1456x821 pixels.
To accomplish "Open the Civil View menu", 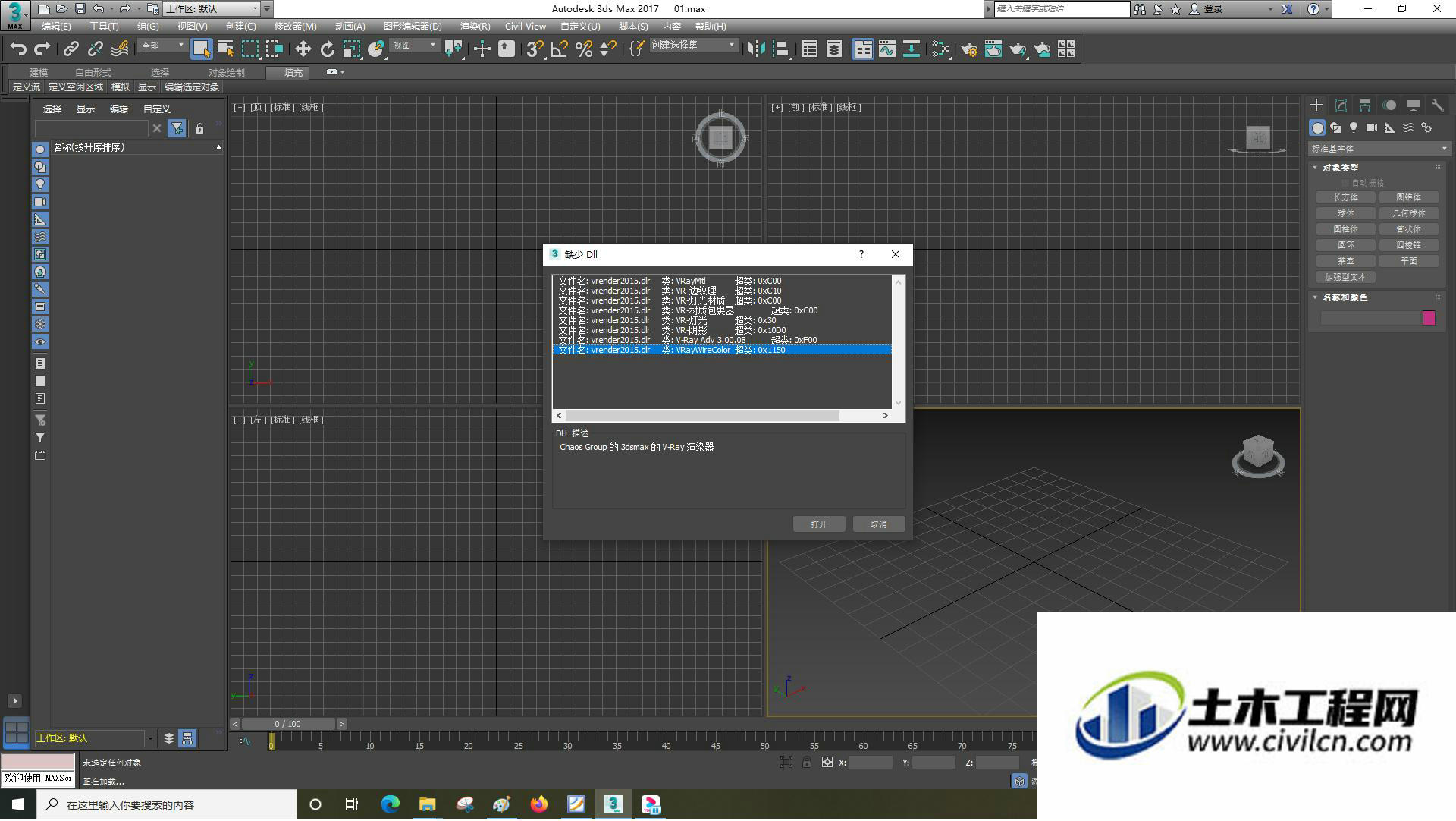I will tap(526, 27).
